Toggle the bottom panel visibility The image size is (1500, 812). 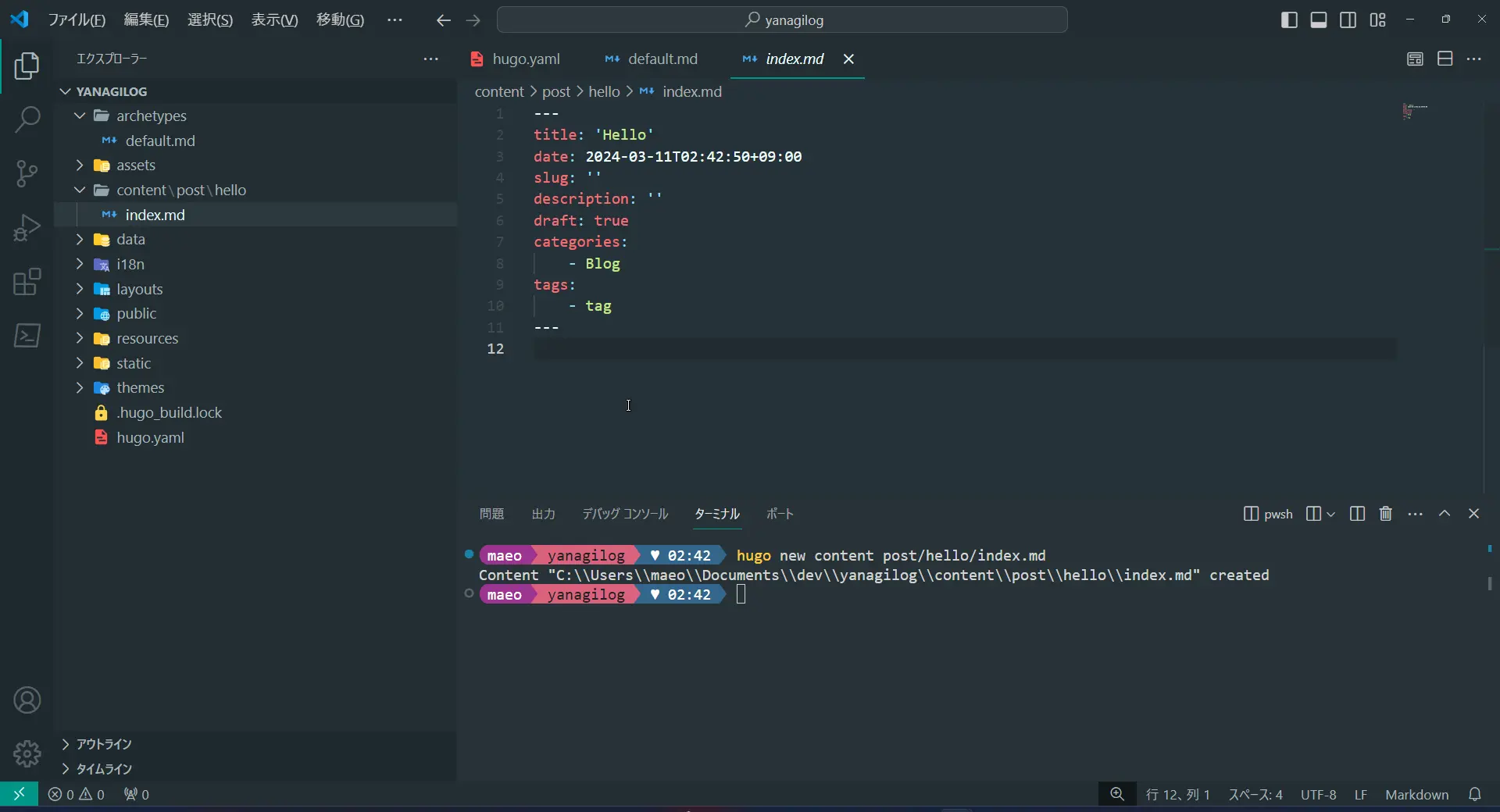coord(1319,20)
